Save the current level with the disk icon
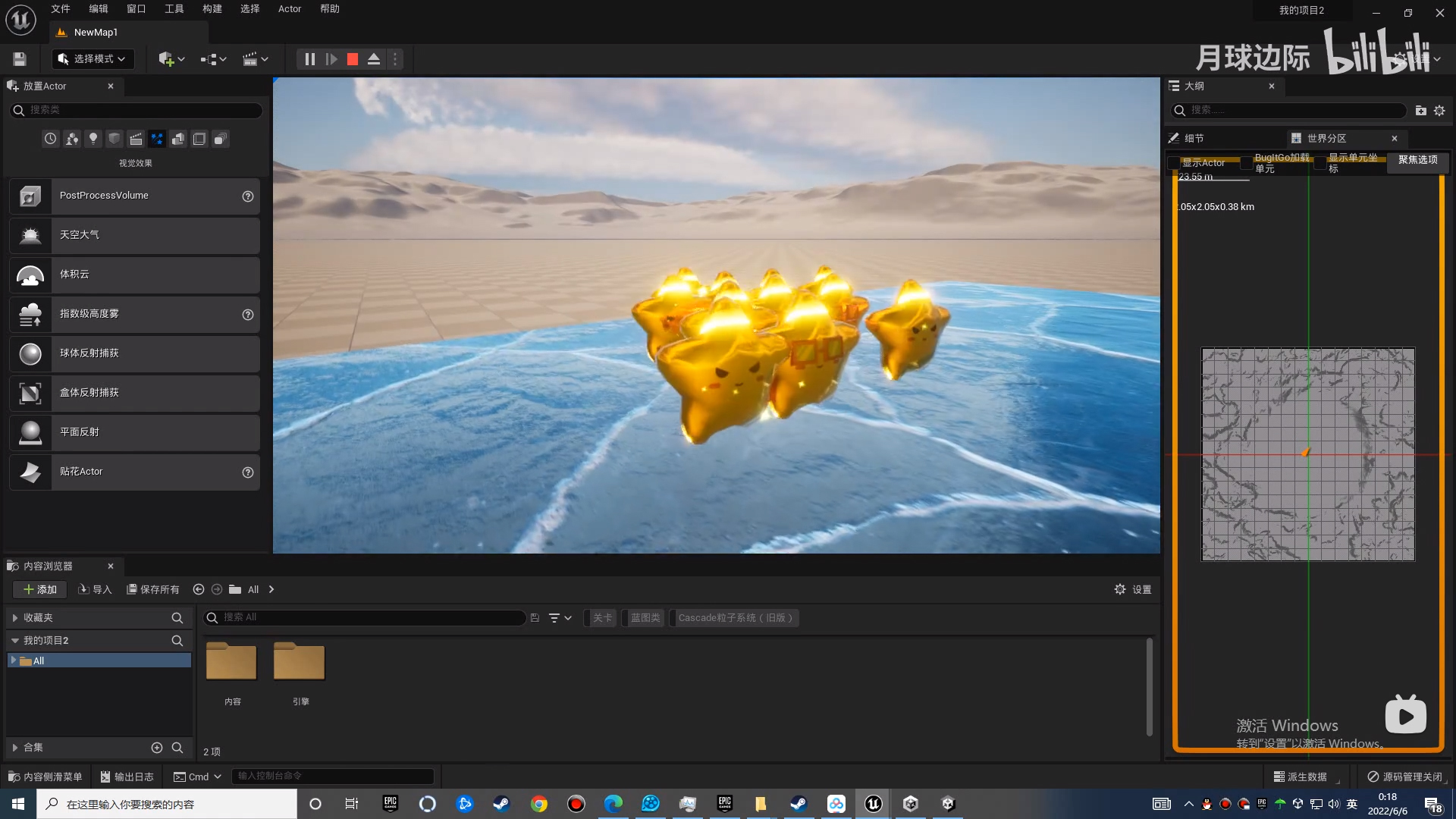This screenshot has width=1456, height=819. click(x=20, y=59)
